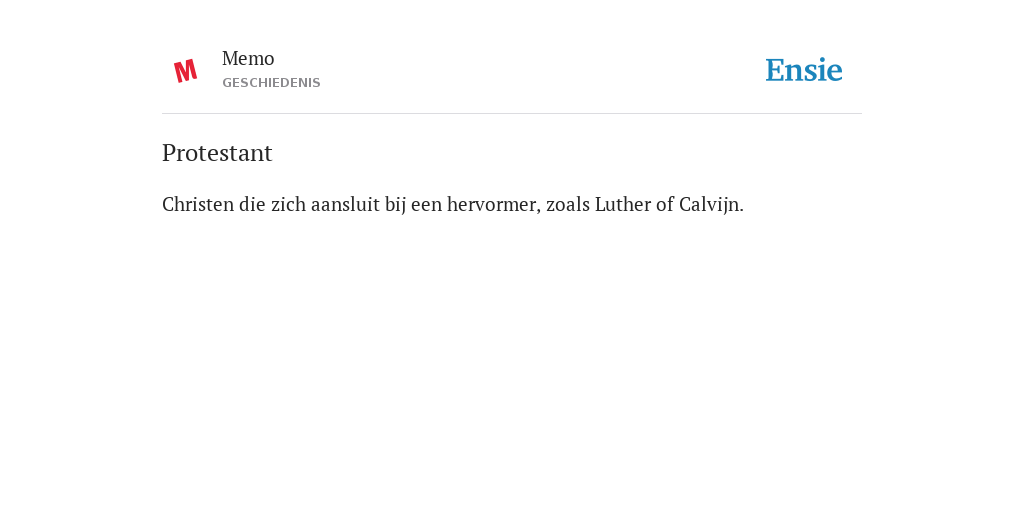Select the GESCHIEDENIS category label
The image size is (1024, 512).
pos(271,83)
